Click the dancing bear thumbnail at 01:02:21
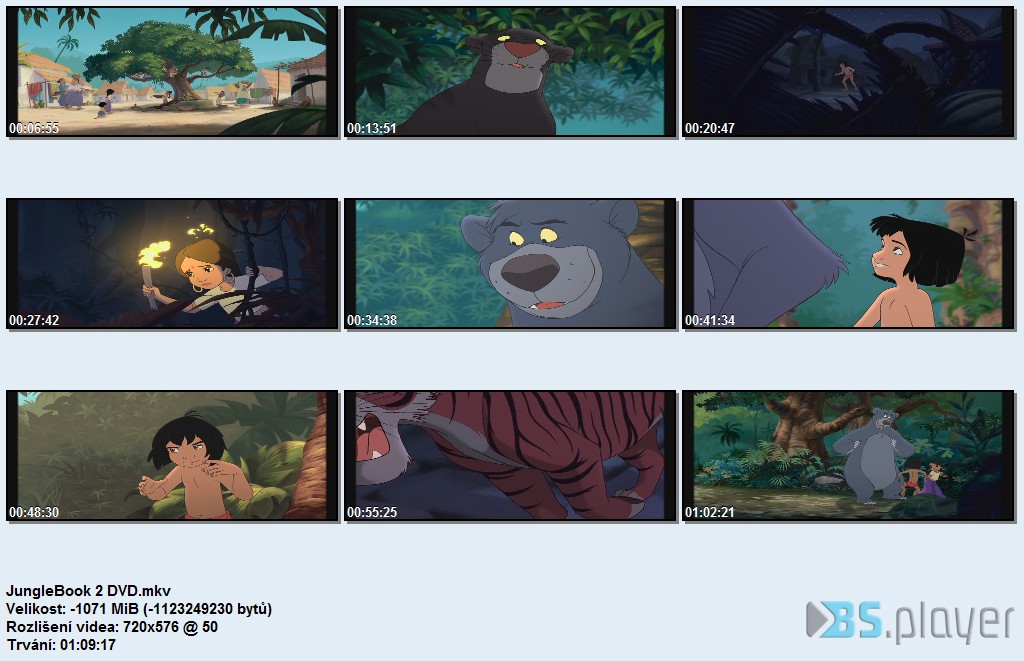The width and height of the screenshot is (1024, 661). 848,456
